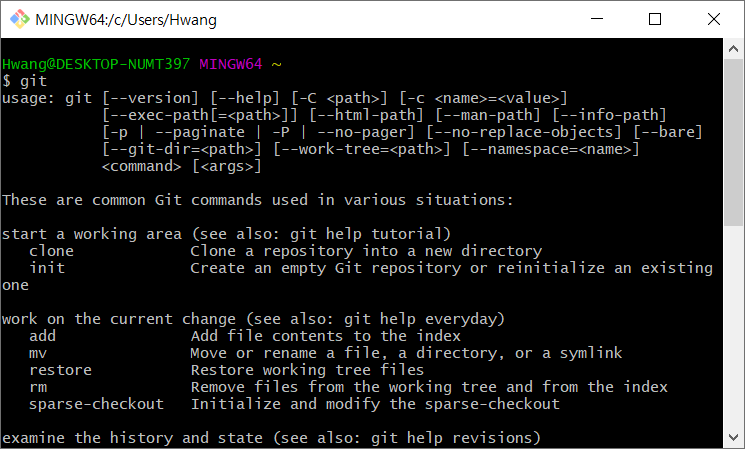Click the window title MINGW64:/c/Users/Hwang
Image resolution: width=745 pixels, height=449 pixels.
pos(126,20)
